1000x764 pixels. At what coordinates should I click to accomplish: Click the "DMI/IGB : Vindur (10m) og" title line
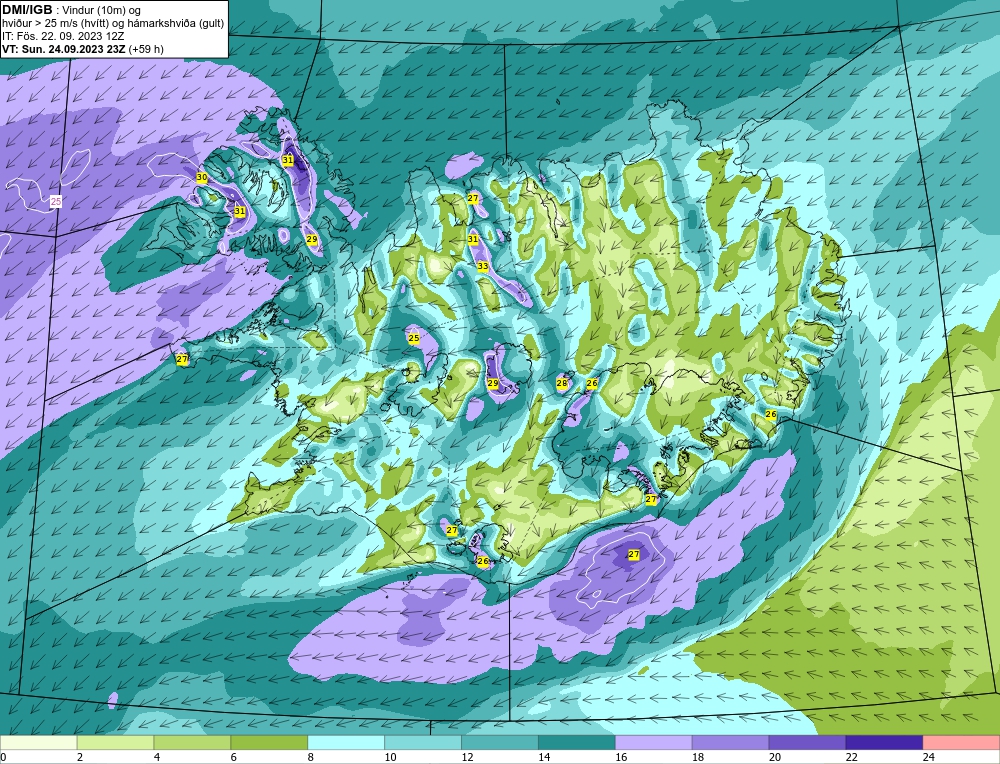pyautogui.click(x=71, y=10)
